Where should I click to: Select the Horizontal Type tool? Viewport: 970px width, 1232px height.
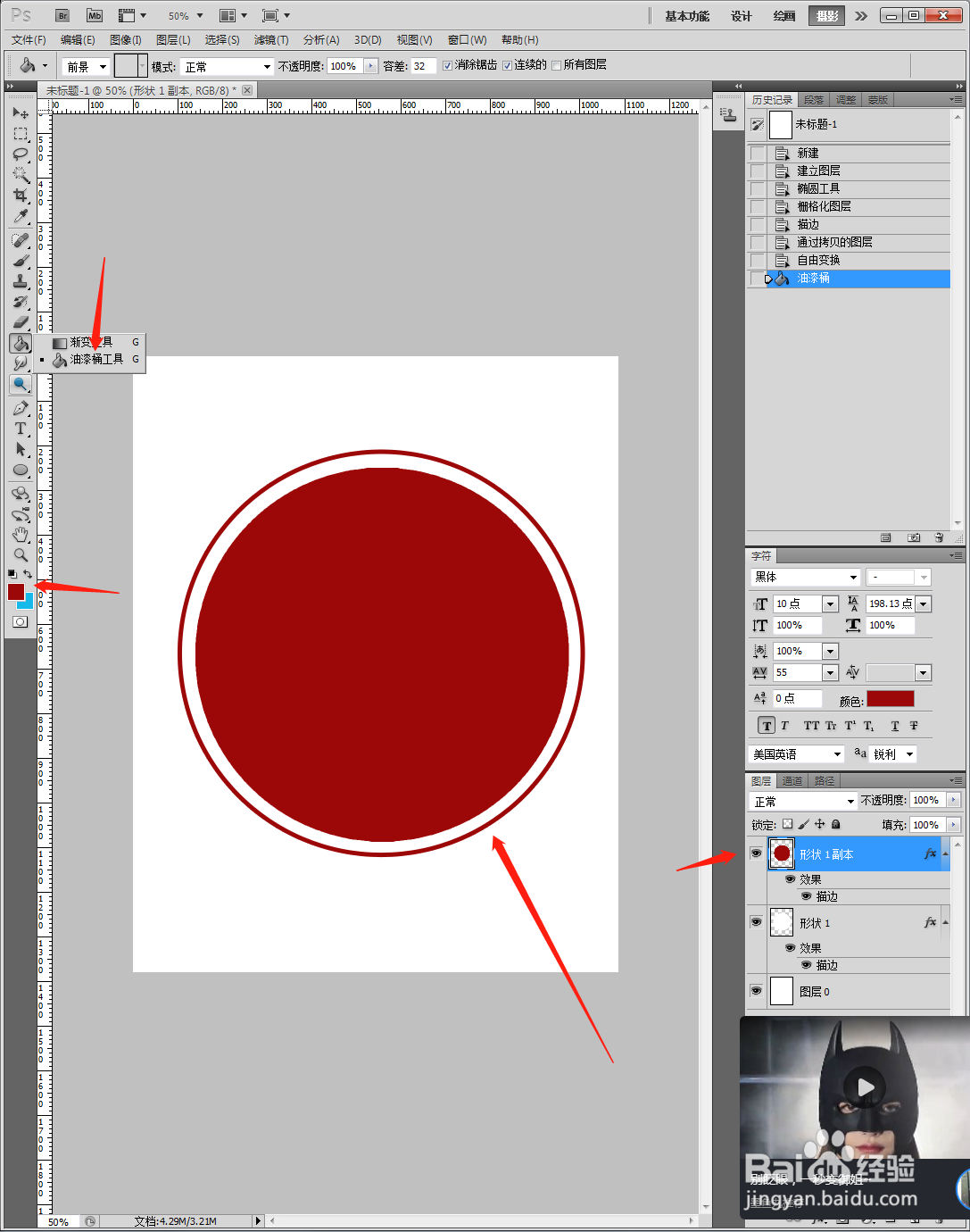point(20,429)
